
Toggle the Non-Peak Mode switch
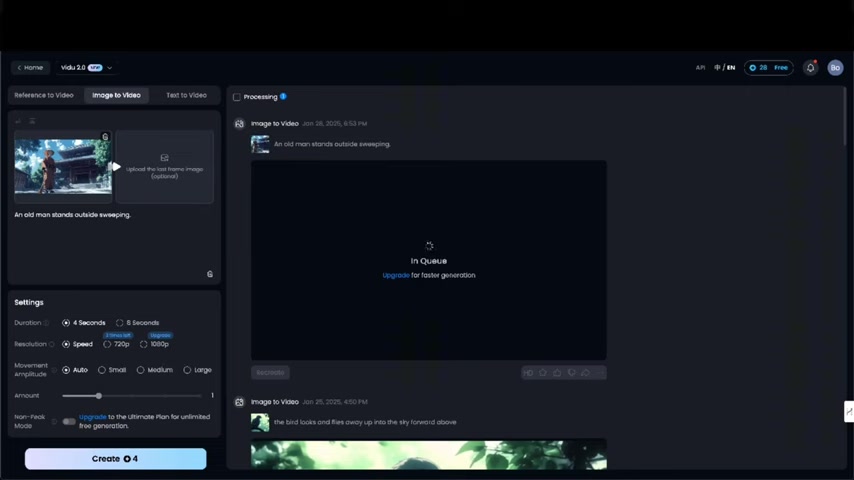click(68, 421)
